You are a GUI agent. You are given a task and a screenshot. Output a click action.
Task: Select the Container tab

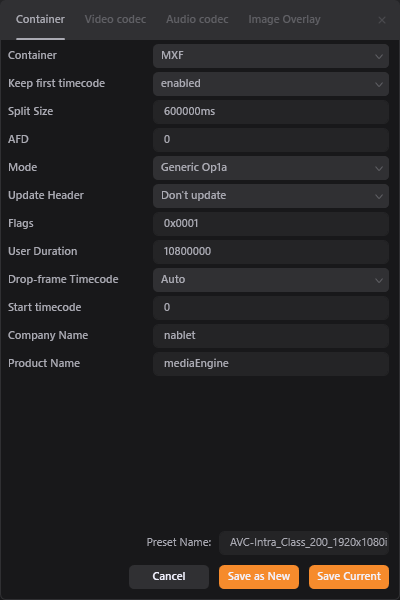coord(40,20)
